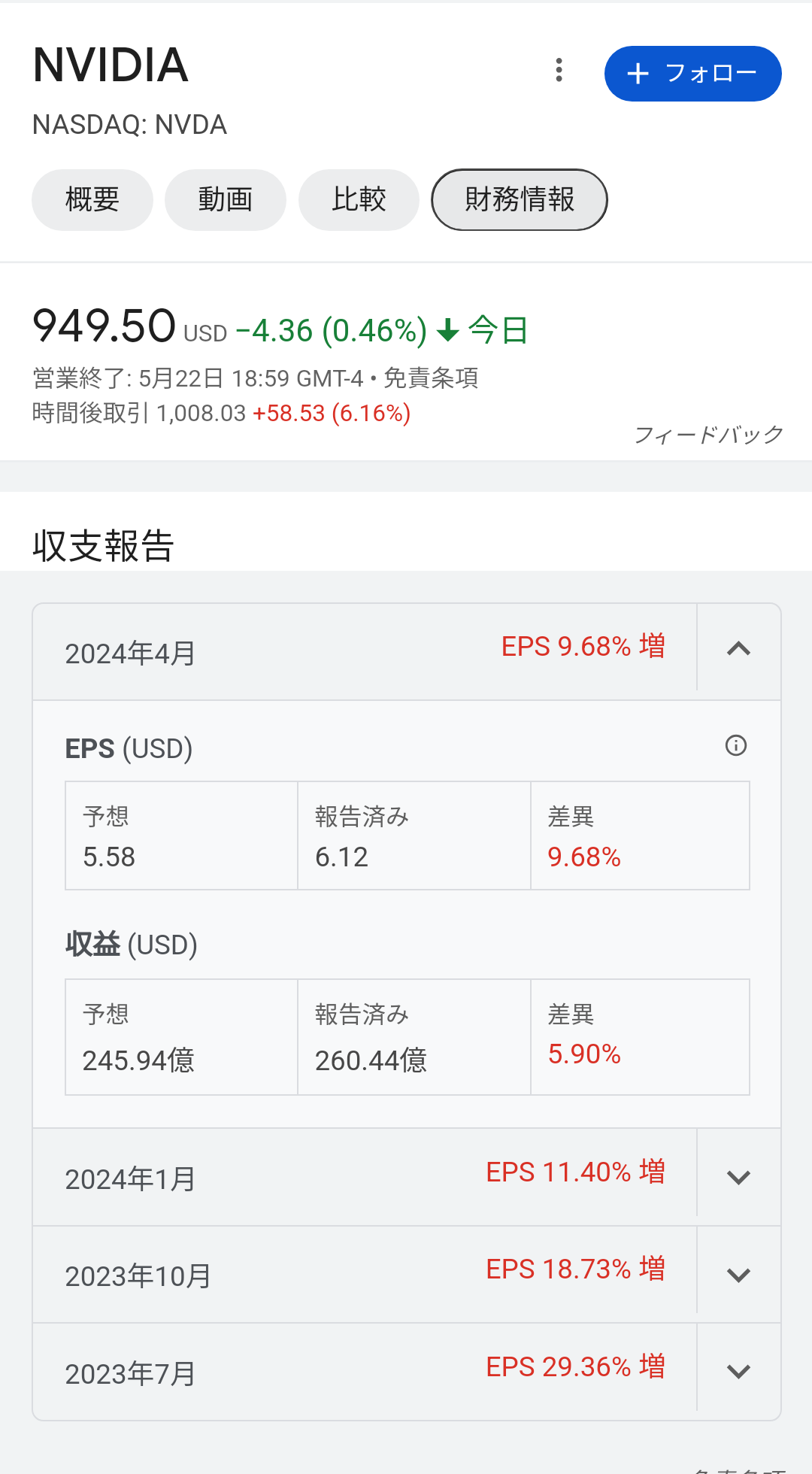The width and height of the screenshot is (812, 1474).
Task: Click the 2023年7月 EPS 29.36% row
Action: click(365, 1372)
